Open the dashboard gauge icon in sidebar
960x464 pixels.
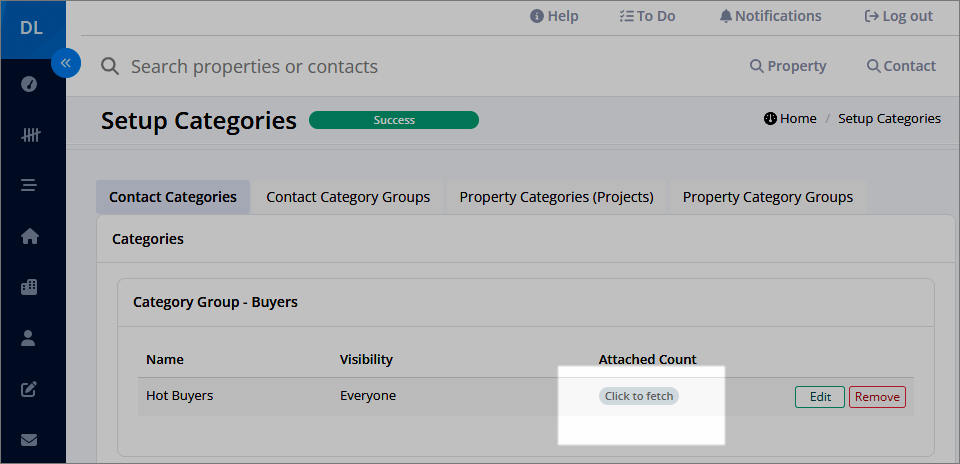click(x=29, y=84)
